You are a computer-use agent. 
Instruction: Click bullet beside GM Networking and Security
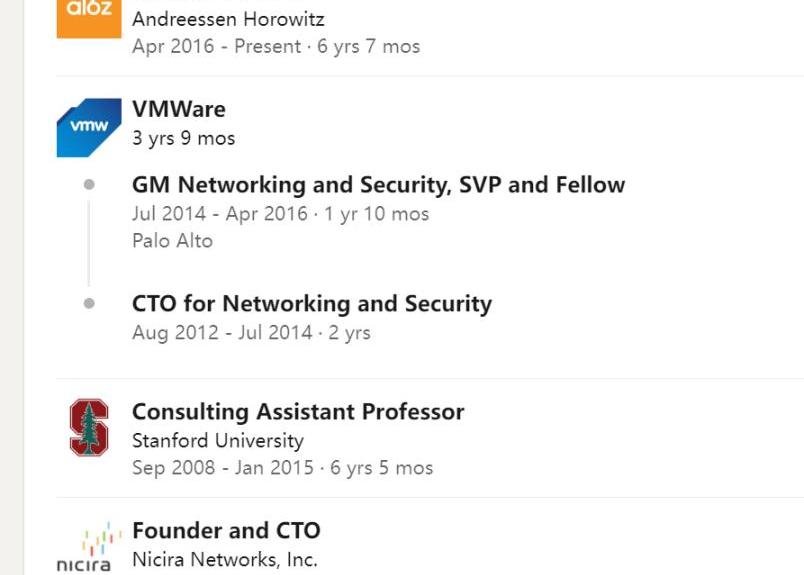89,184
